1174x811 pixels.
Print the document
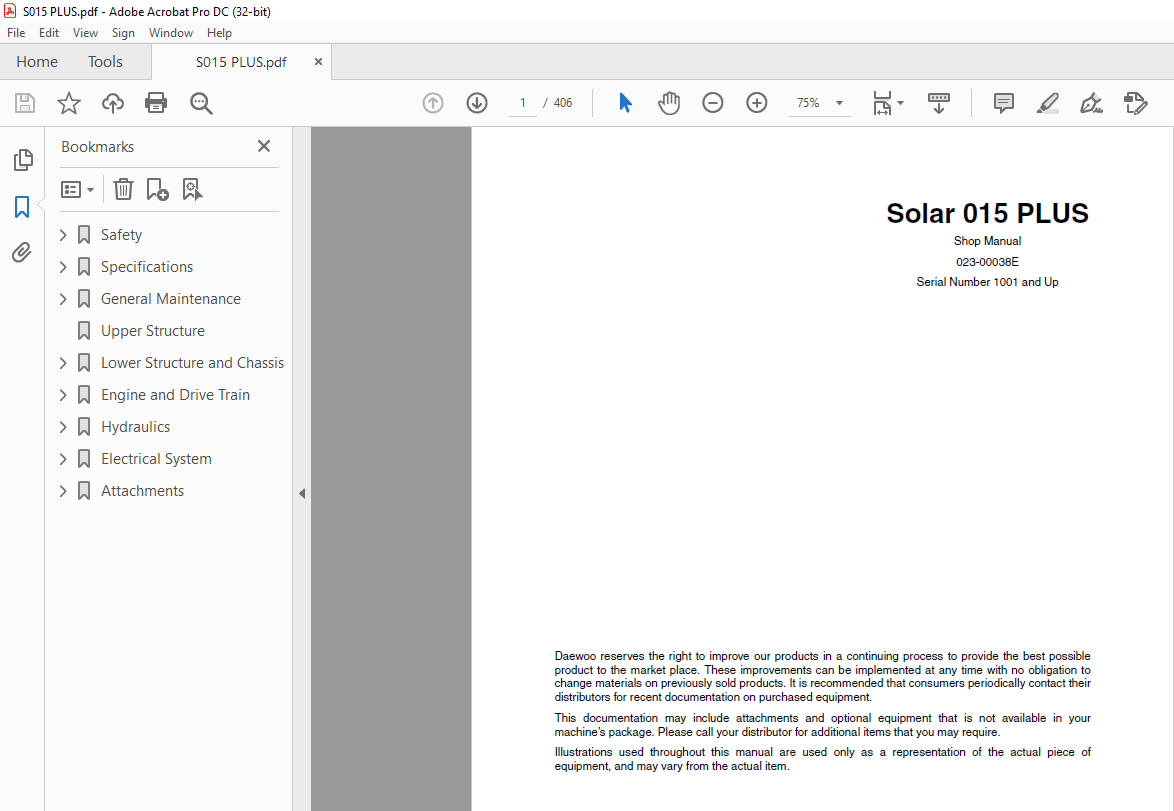(x=156, y=103)
